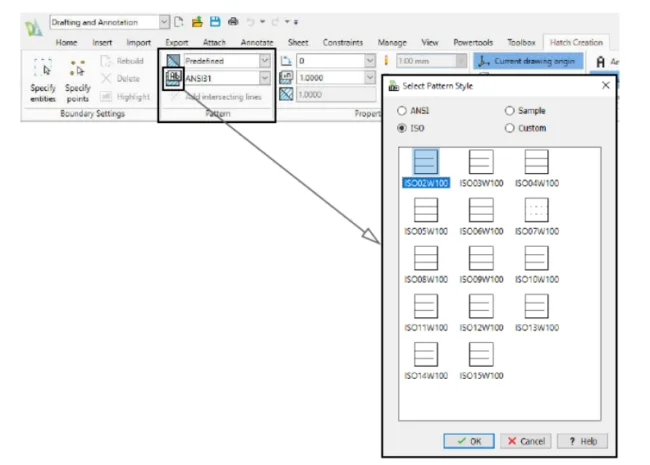Viewport: 650px width, 465px height.
Task: Switch to the Annotate ribbon tab
Action: [257, 42]
